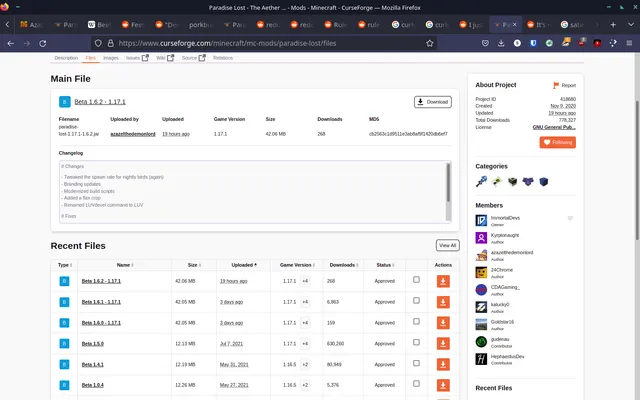Tick checkbox for Beta 1.4.1 row
This screenshot has width=640, height=400.
416,363
